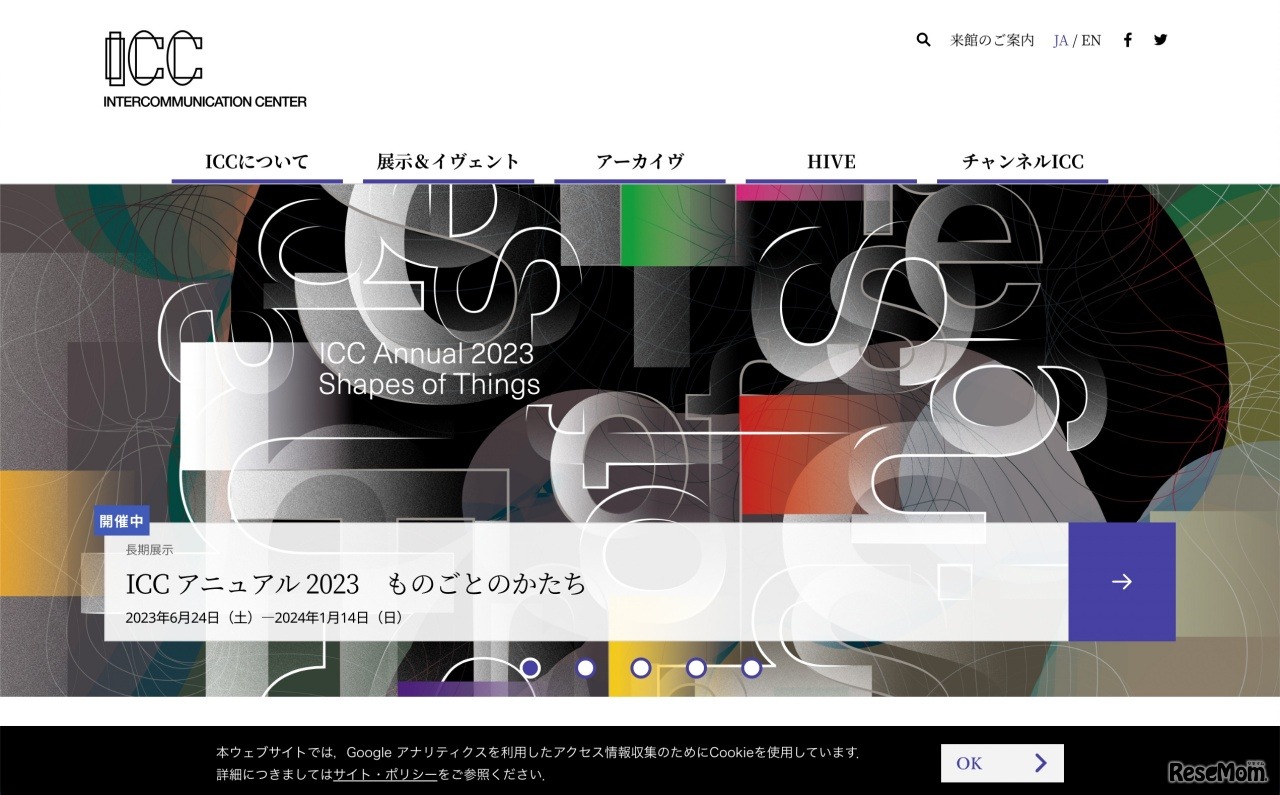Open the ICCについて navigation item
Viewport: 1280px width, 795px height.
coord(257,161)
